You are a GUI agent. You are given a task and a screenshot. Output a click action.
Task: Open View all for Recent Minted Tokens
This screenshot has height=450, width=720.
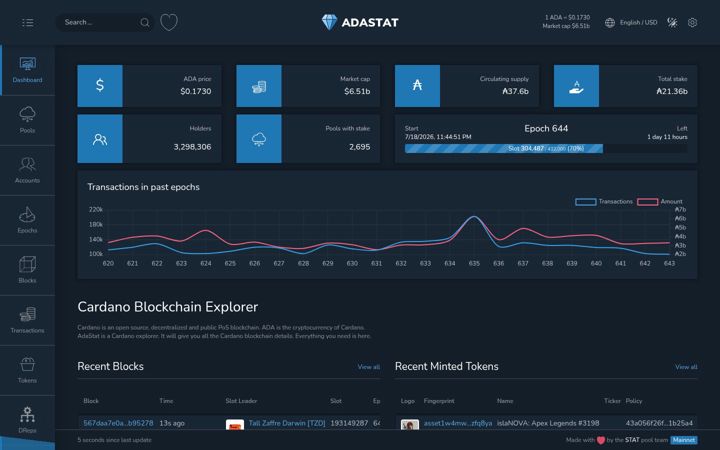[x=686, y=367]
